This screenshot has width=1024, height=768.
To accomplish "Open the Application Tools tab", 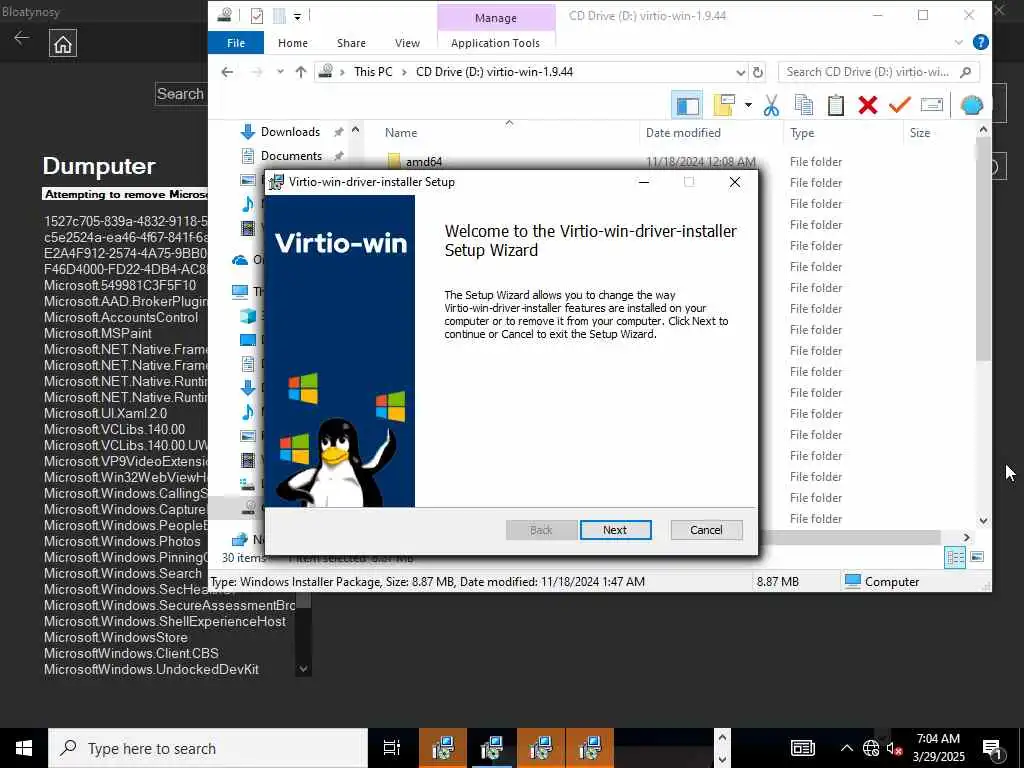I will coord(496,43).
